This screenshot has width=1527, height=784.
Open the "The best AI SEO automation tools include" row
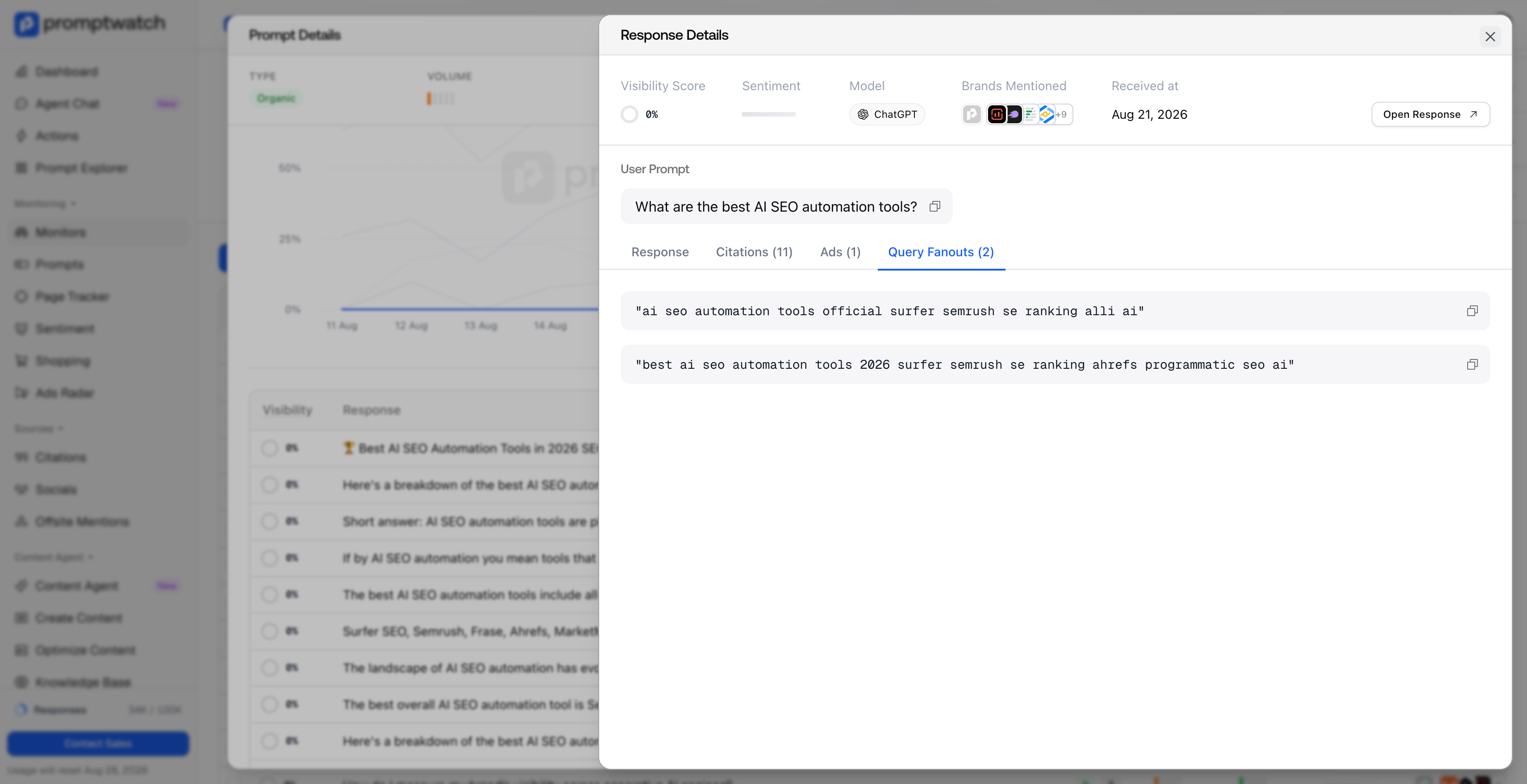[425, 595]
